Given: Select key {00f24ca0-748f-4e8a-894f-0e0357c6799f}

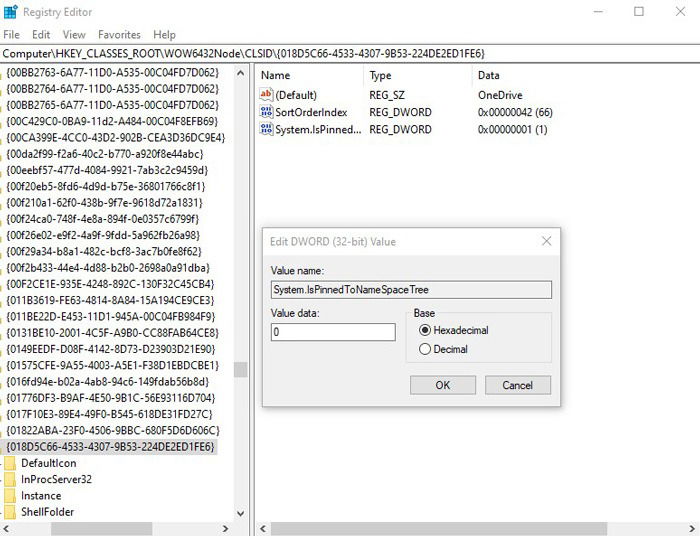Looking at the screenshot, I should [103, 219].
